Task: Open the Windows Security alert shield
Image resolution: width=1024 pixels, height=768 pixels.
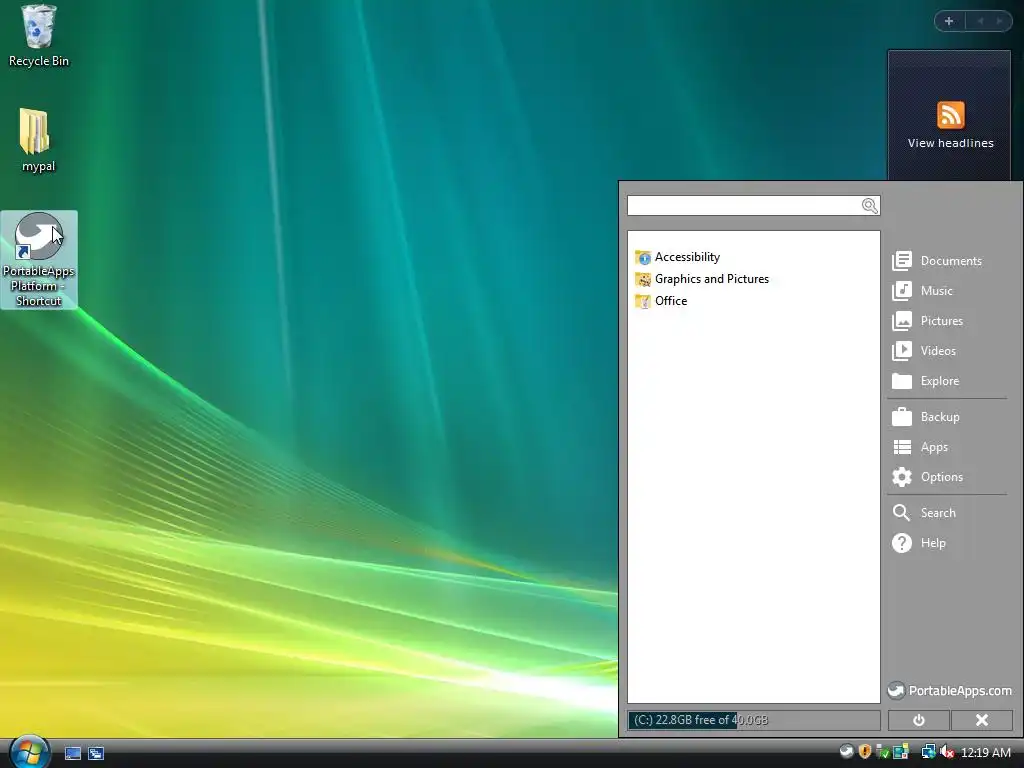Action: click(865, 752)
